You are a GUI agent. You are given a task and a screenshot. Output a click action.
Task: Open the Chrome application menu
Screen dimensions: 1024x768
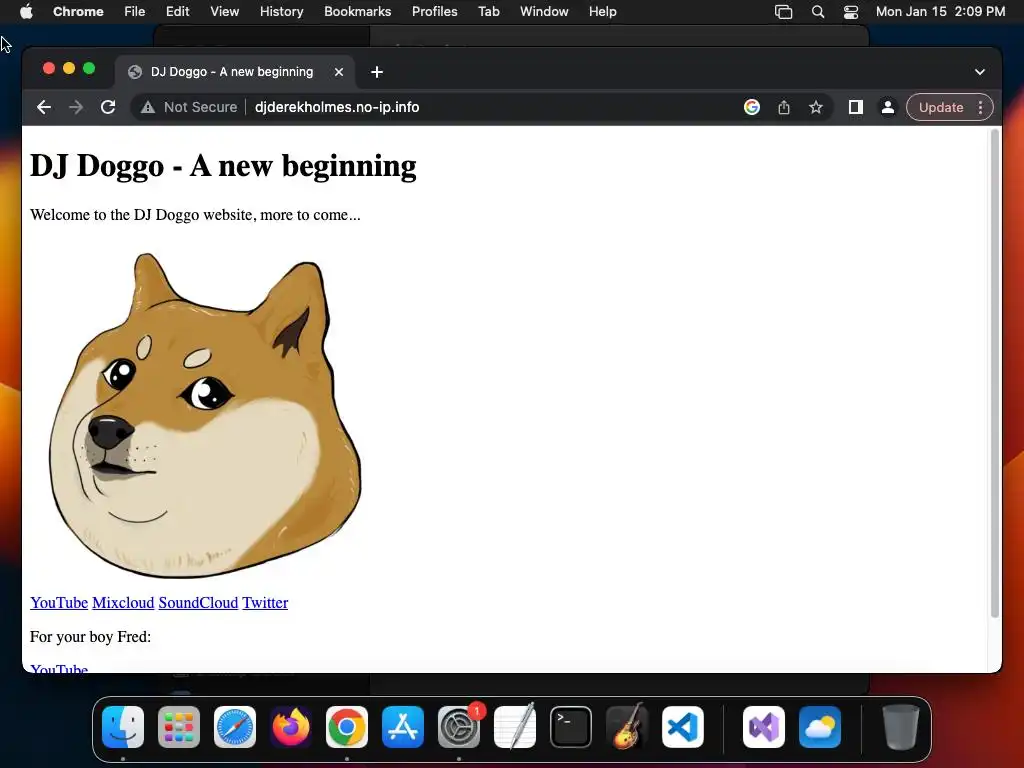point(78,12)
